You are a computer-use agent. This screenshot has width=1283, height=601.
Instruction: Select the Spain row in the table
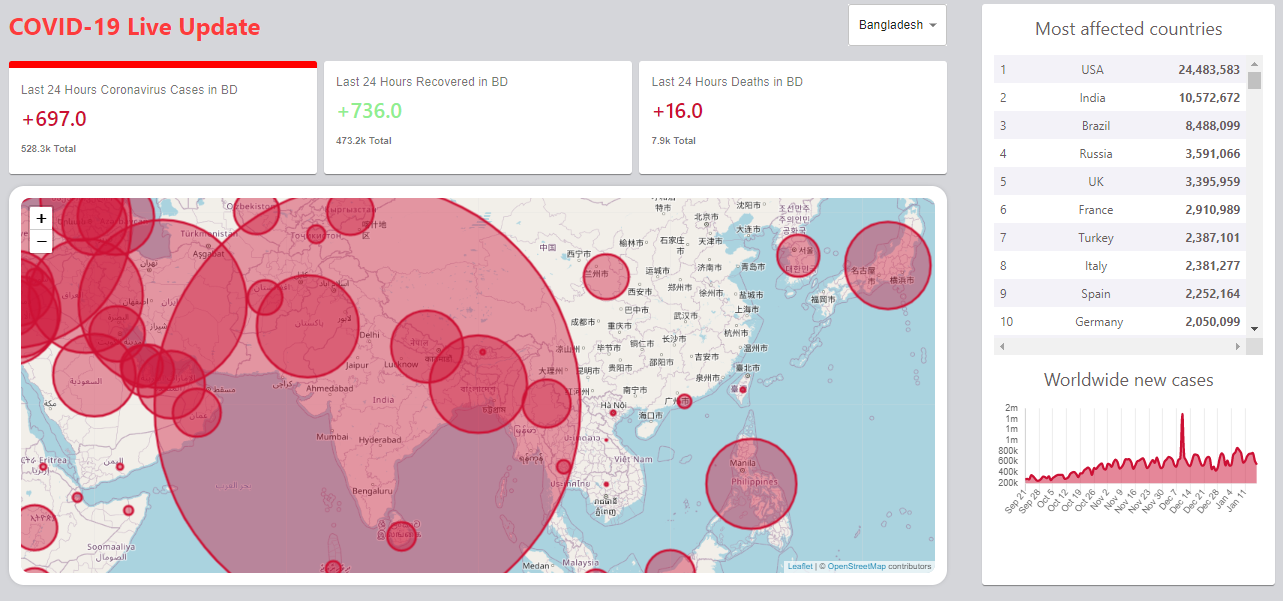click(1120, 294)
